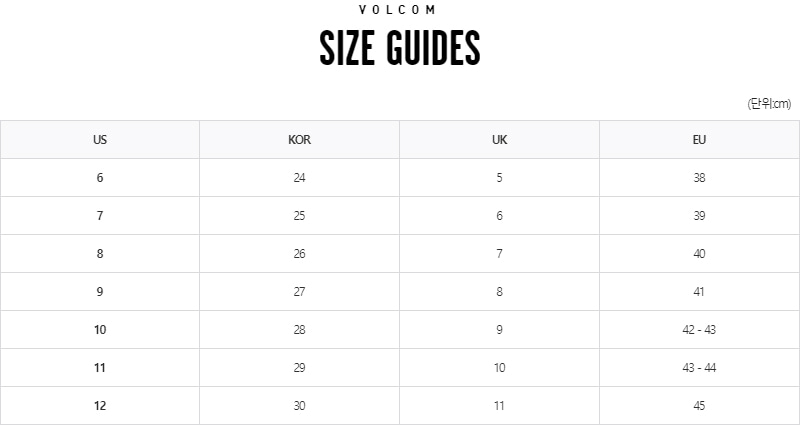The width and height of the screenshot is (800, 448).
Task: Click the UK column header
Action: pos(499,140)
